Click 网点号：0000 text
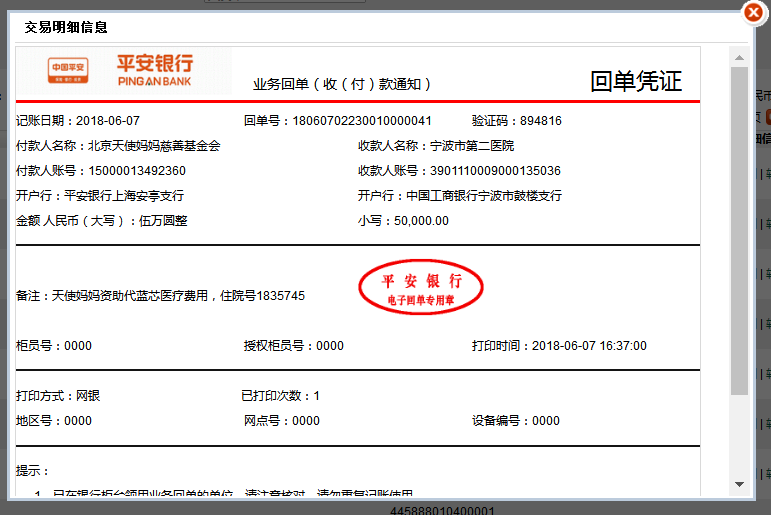Screen dimensions: 771x515 [282, 421]
